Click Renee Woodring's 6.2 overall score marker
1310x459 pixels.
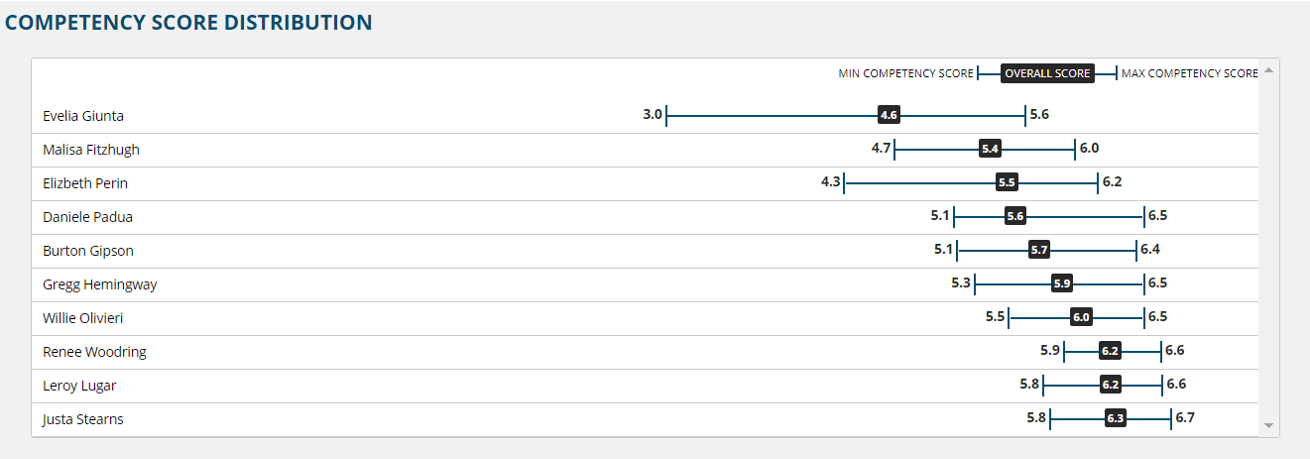point(1110,351)
